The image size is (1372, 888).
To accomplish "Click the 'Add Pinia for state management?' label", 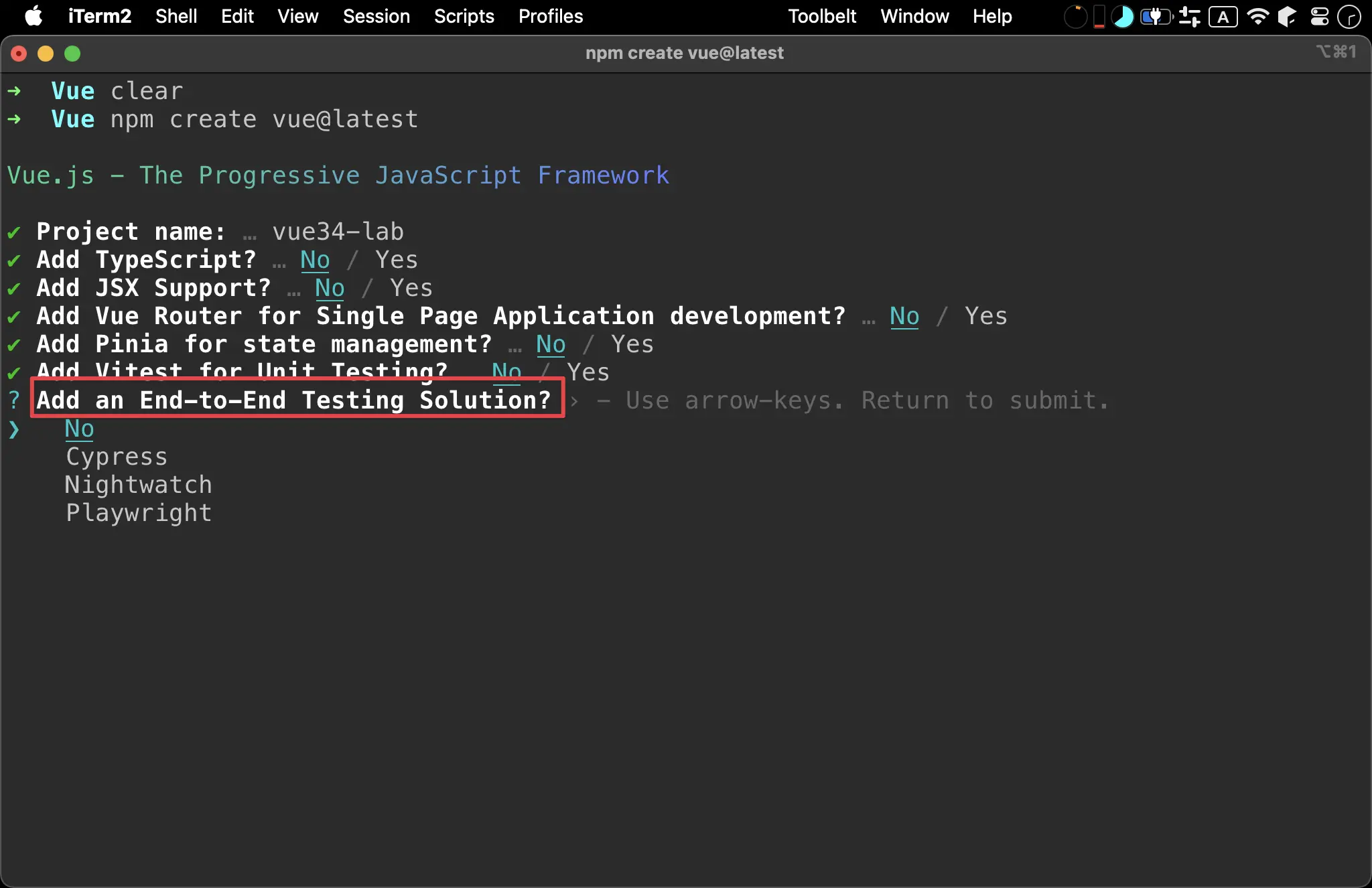I will [x=264, y=344].
